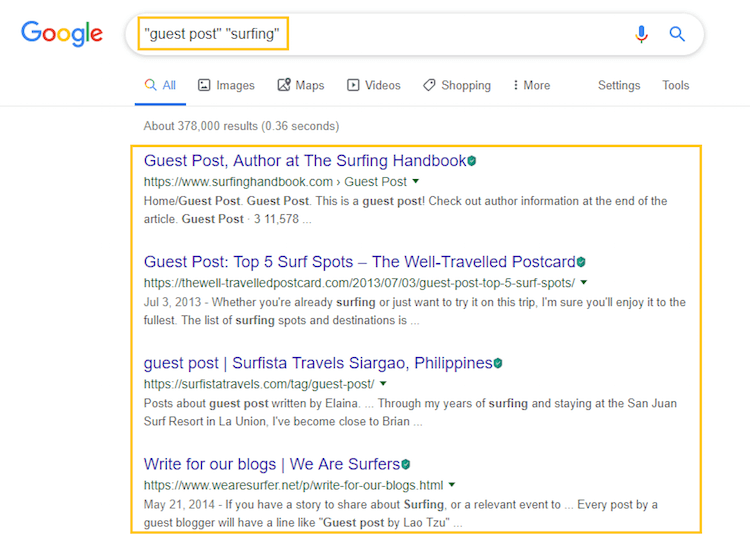Open the Settings menu
Screen dimensions: 750x542
pyautogui.click(x=619, y=85)
